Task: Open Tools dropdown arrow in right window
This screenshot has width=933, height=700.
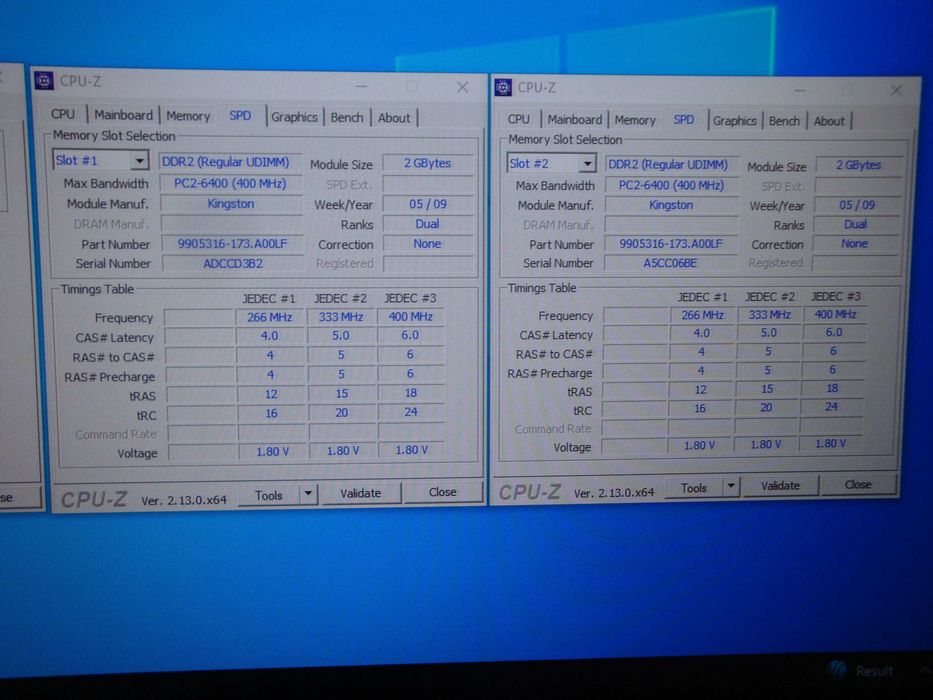Action: pyautogui.click(x=731, y=487)
